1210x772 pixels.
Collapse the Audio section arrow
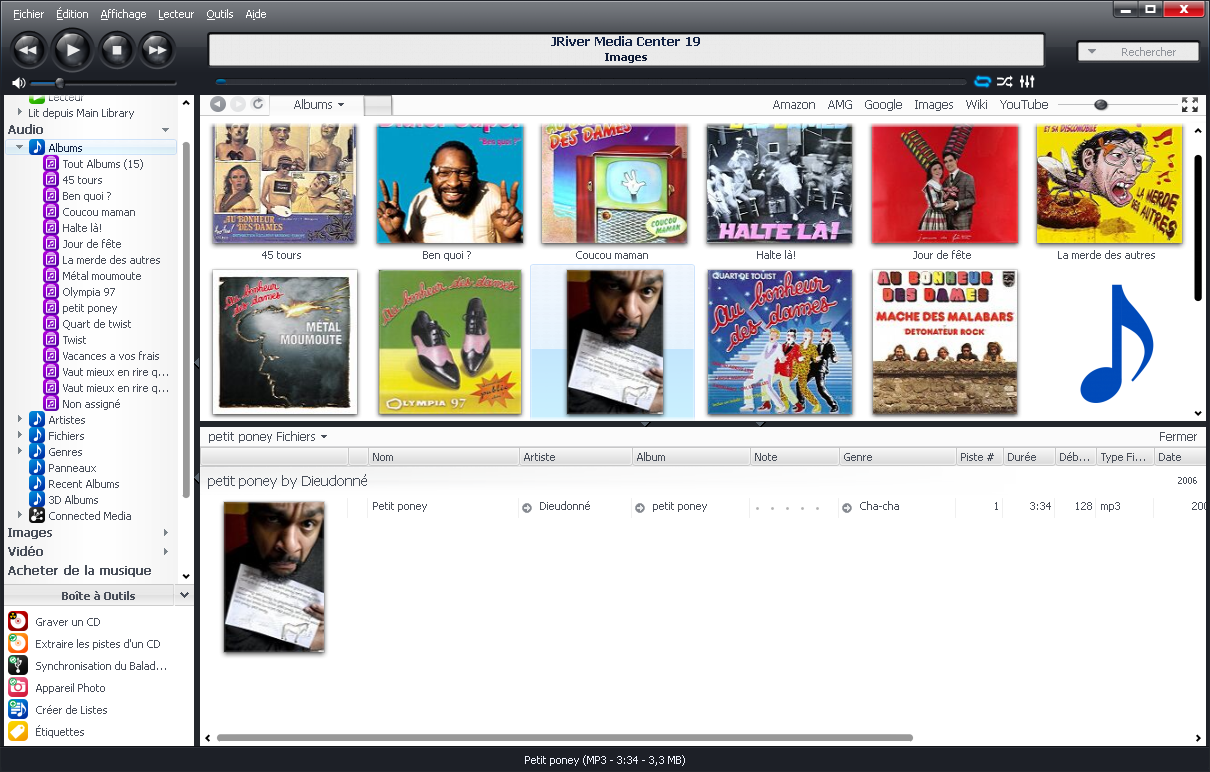click(166, 130)
